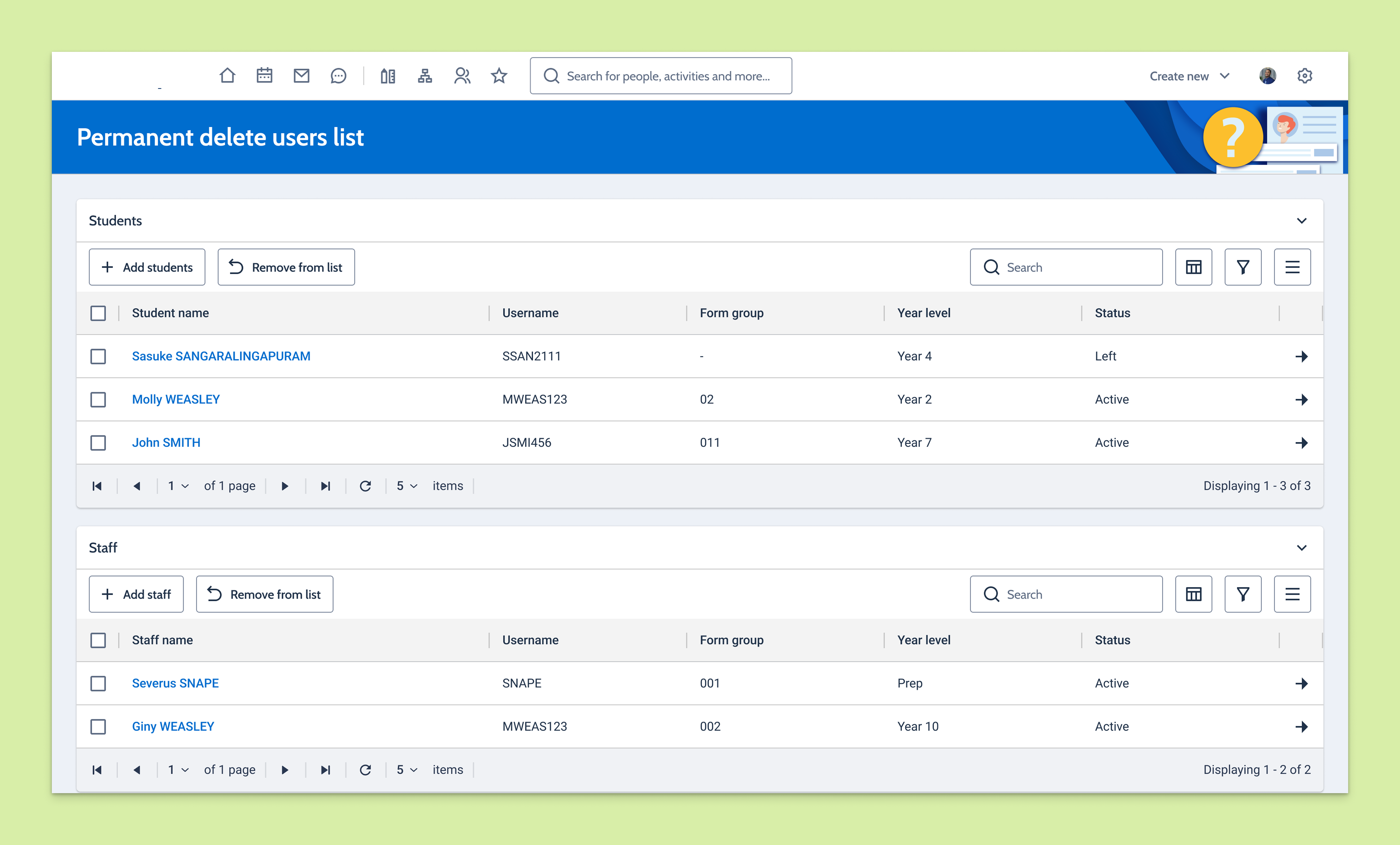Open Giny WEASLEY profile link

[x=173, y=726]
